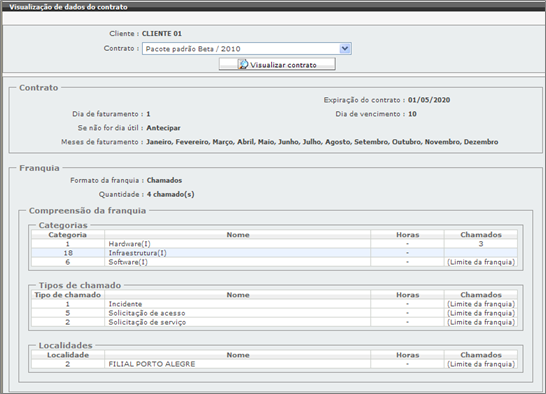The height and width of the screenshot is (394, 546).
Task: Click the Hardware chamados value 3
Action: click(481, 244)
